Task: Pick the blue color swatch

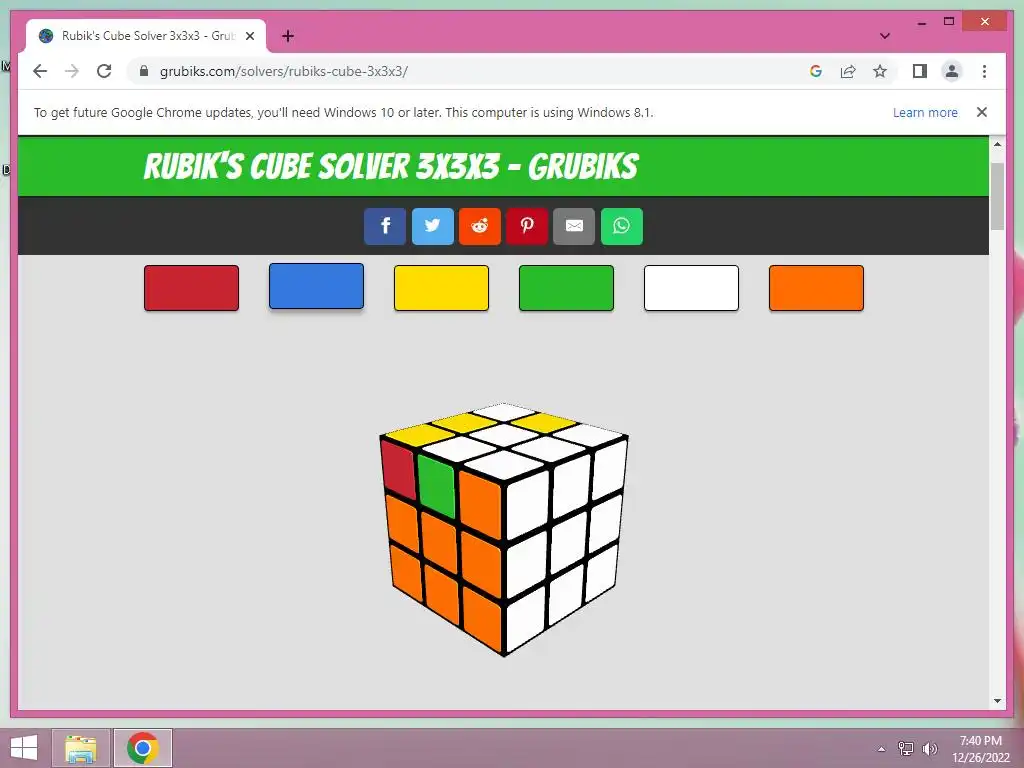Action: tap(316, 286)
